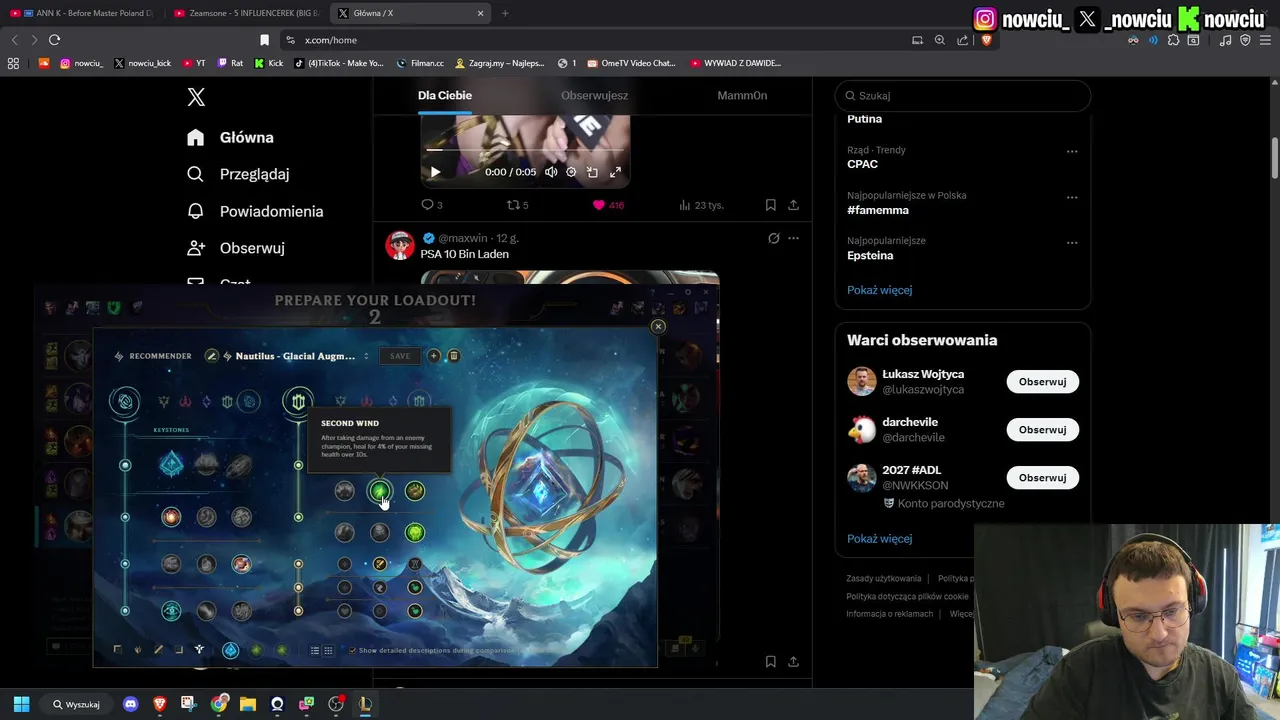Mute the video in the post
Screen dimensions: 1280x720
coord(551,172)
